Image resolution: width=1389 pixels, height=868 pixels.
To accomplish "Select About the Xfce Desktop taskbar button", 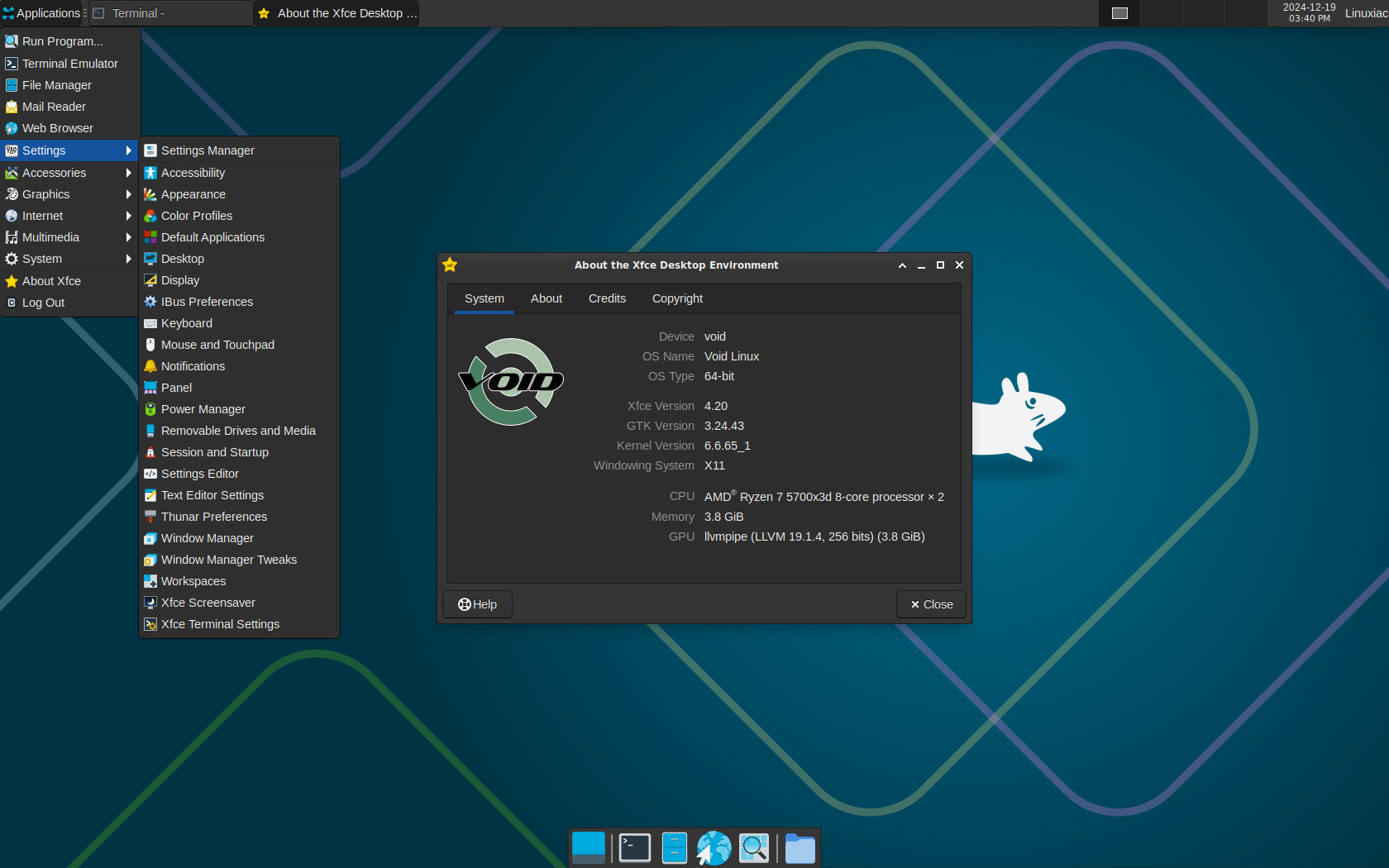I will click(x=337, y=13).
